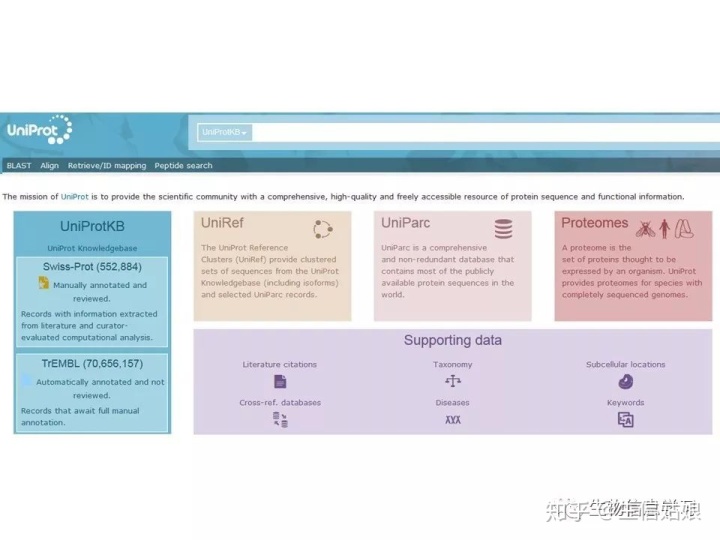
Task: Click the Cross-ref. databases icon
Action: 280,420
